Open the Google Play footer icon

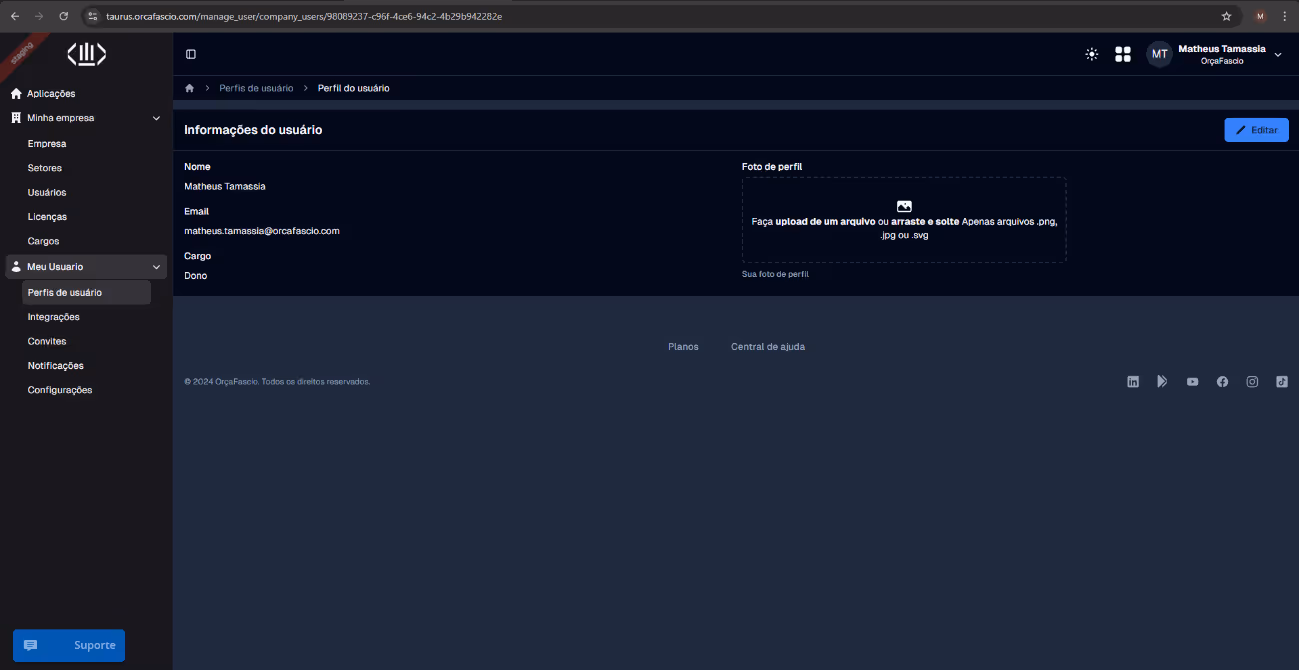tap(1162, 381)
